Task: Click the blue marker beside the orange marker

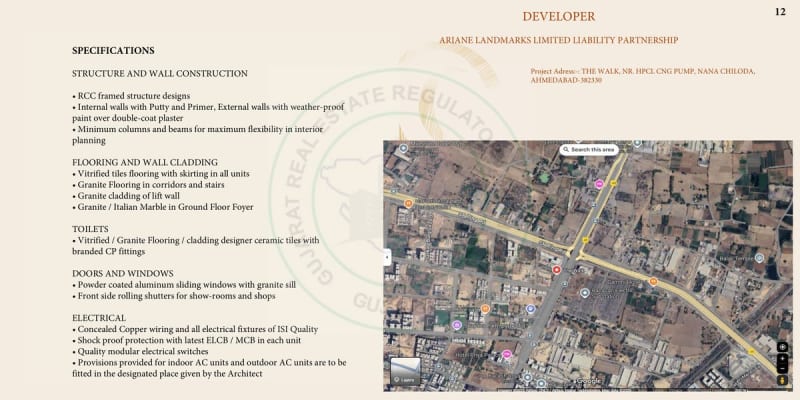Action: (x=530, y=308)
